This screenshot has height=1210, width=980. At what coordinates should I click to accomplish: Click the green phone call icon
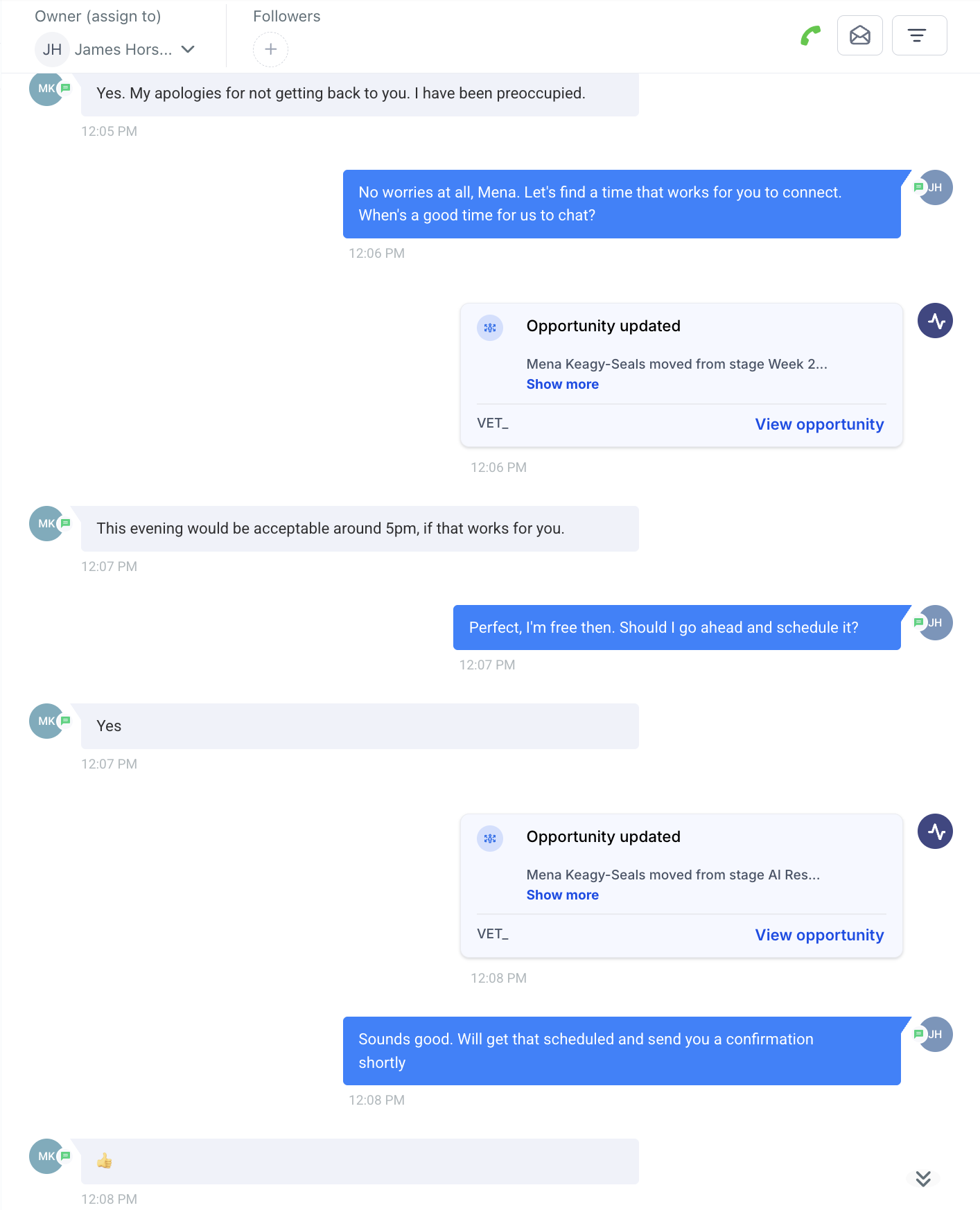[x=810, y=35]
